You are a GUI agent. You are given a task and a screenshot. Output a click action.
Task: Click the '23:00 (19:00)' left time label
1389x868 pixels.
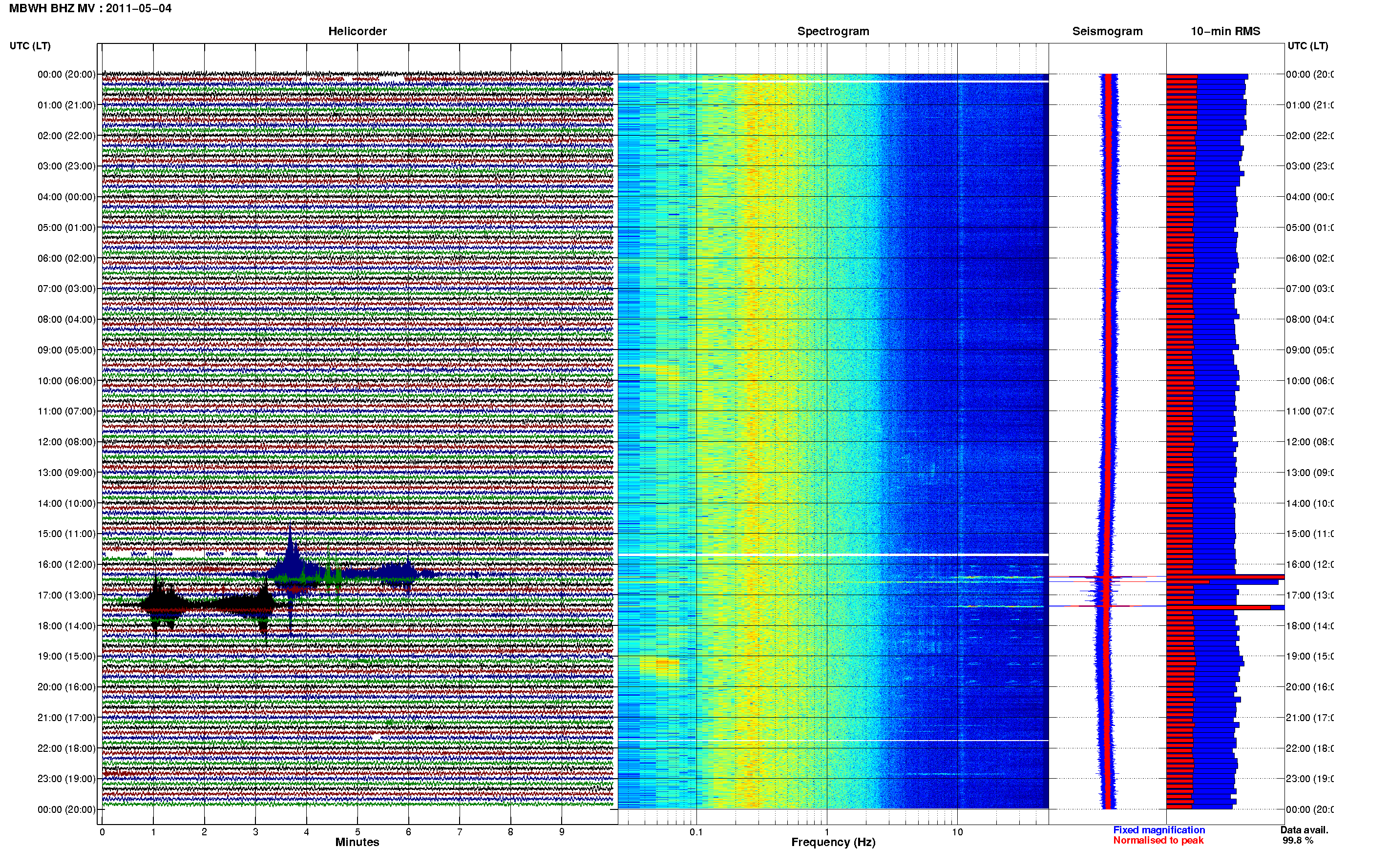point(66,779)
